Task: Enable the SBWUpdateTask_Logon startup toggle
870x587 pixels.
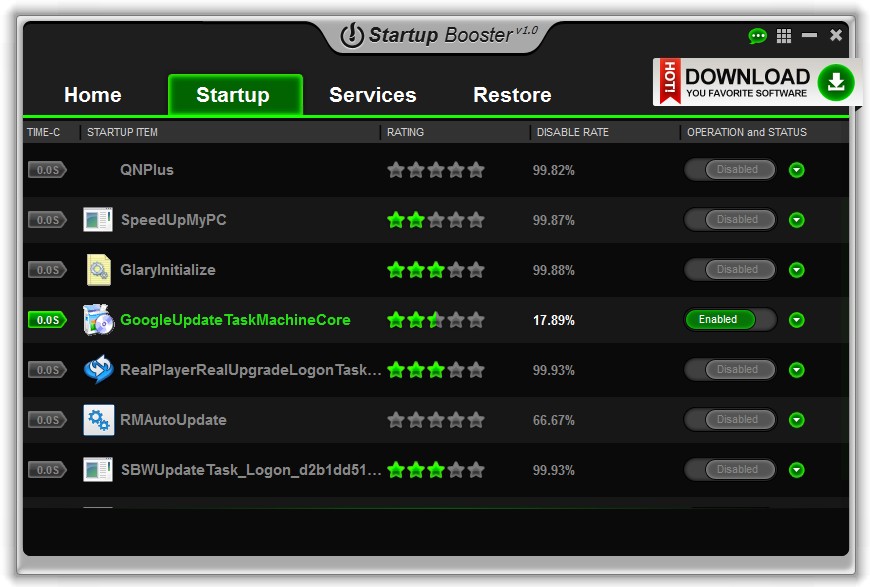Action: tap(730, 470)
